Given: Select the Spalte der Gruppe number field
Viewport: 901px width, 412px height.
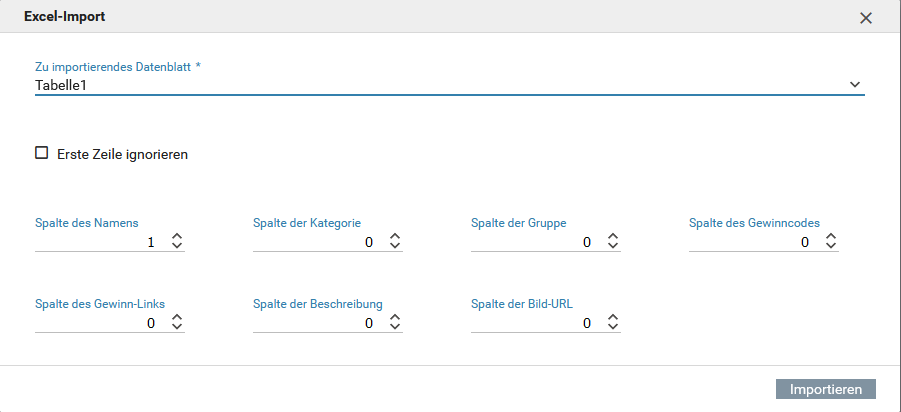Looking at the screenshot, I should [534, 242].
